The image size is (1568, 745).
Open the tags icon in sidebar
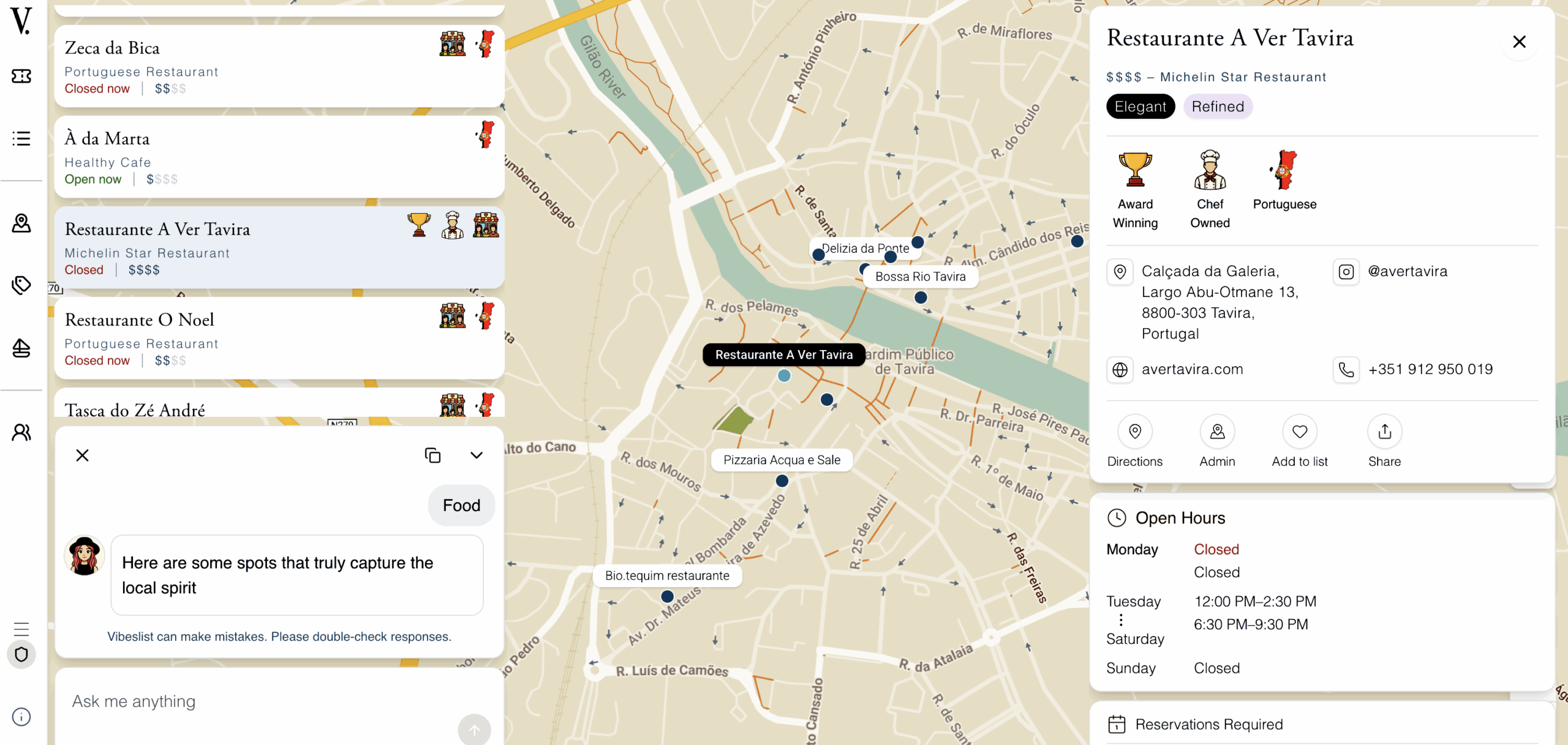click(x=21, y=285)
